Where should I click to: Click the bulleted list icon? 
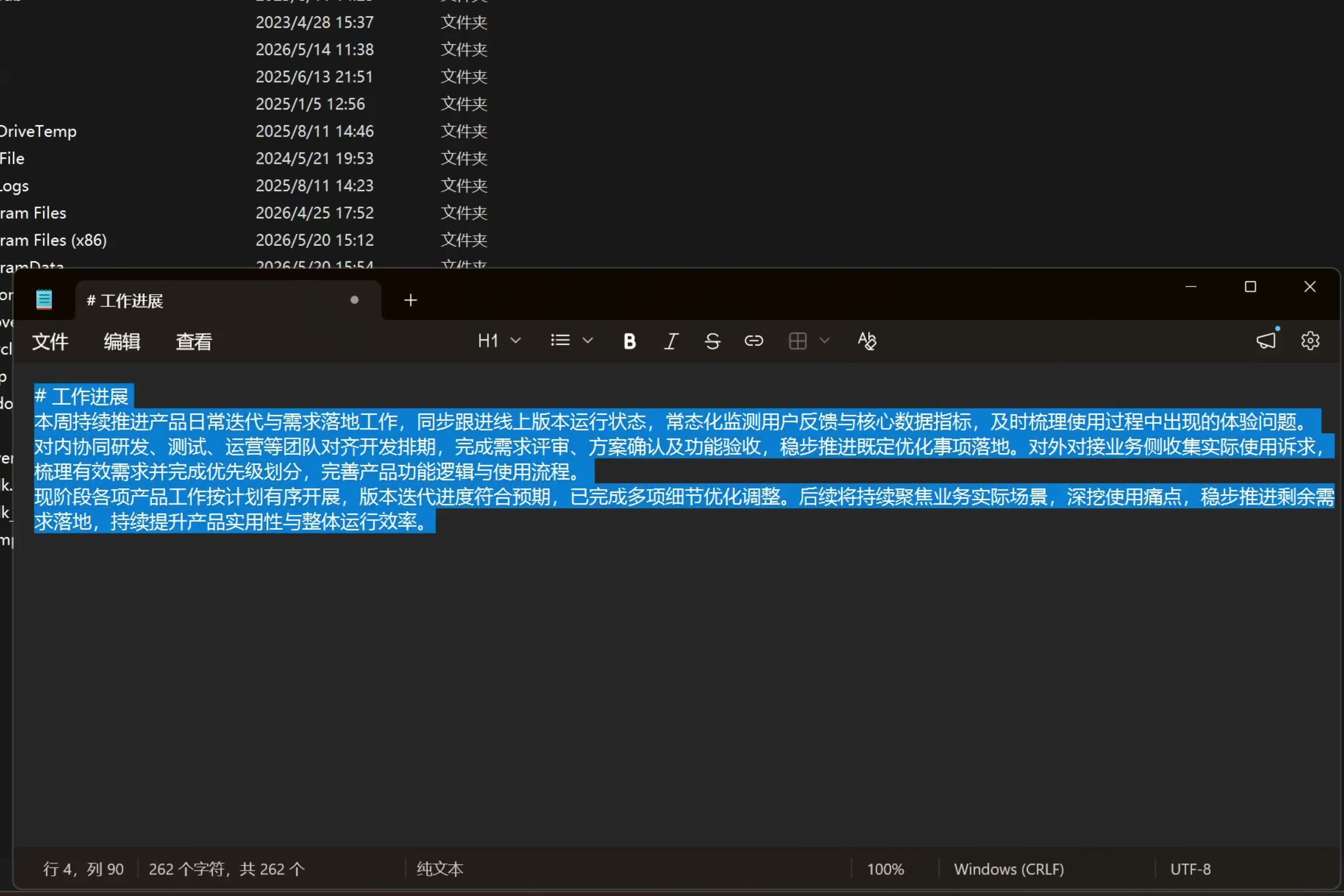[560, 341]
